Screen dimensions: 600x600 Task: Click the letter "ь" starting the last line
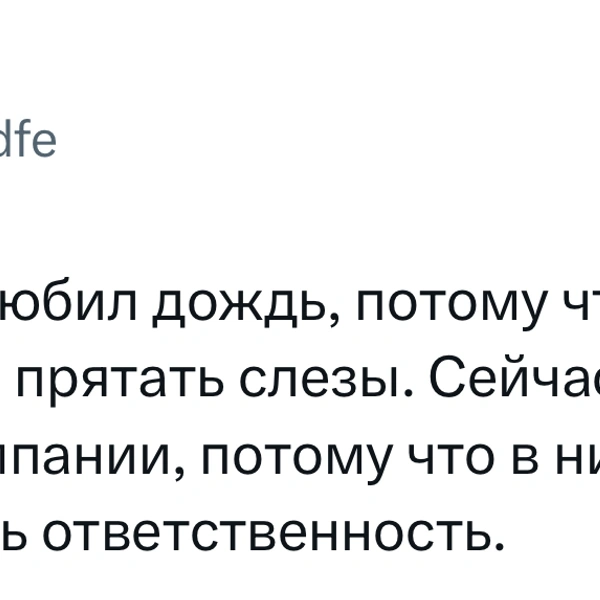pos(13,531)
